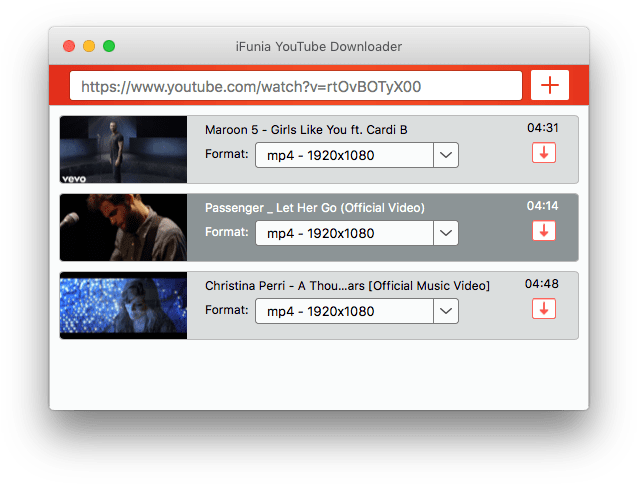The height and width of the screenshot is (484, 637).
Task: Click the Passenger video thumbnail
Action: 123,228
